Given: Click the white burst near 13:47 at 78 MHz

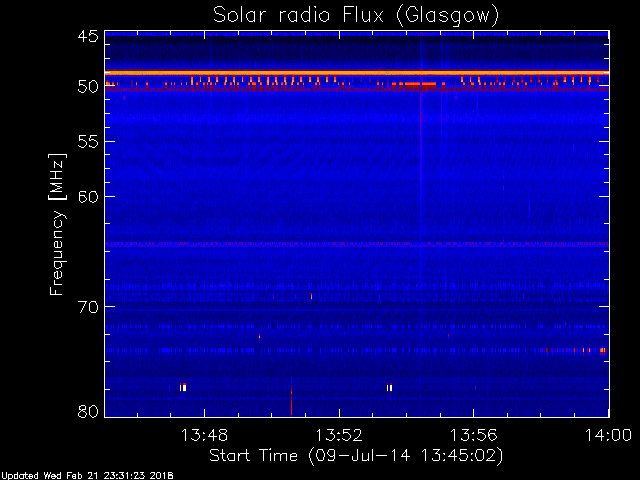Looking at the screenshot, I should coord(183,387).
